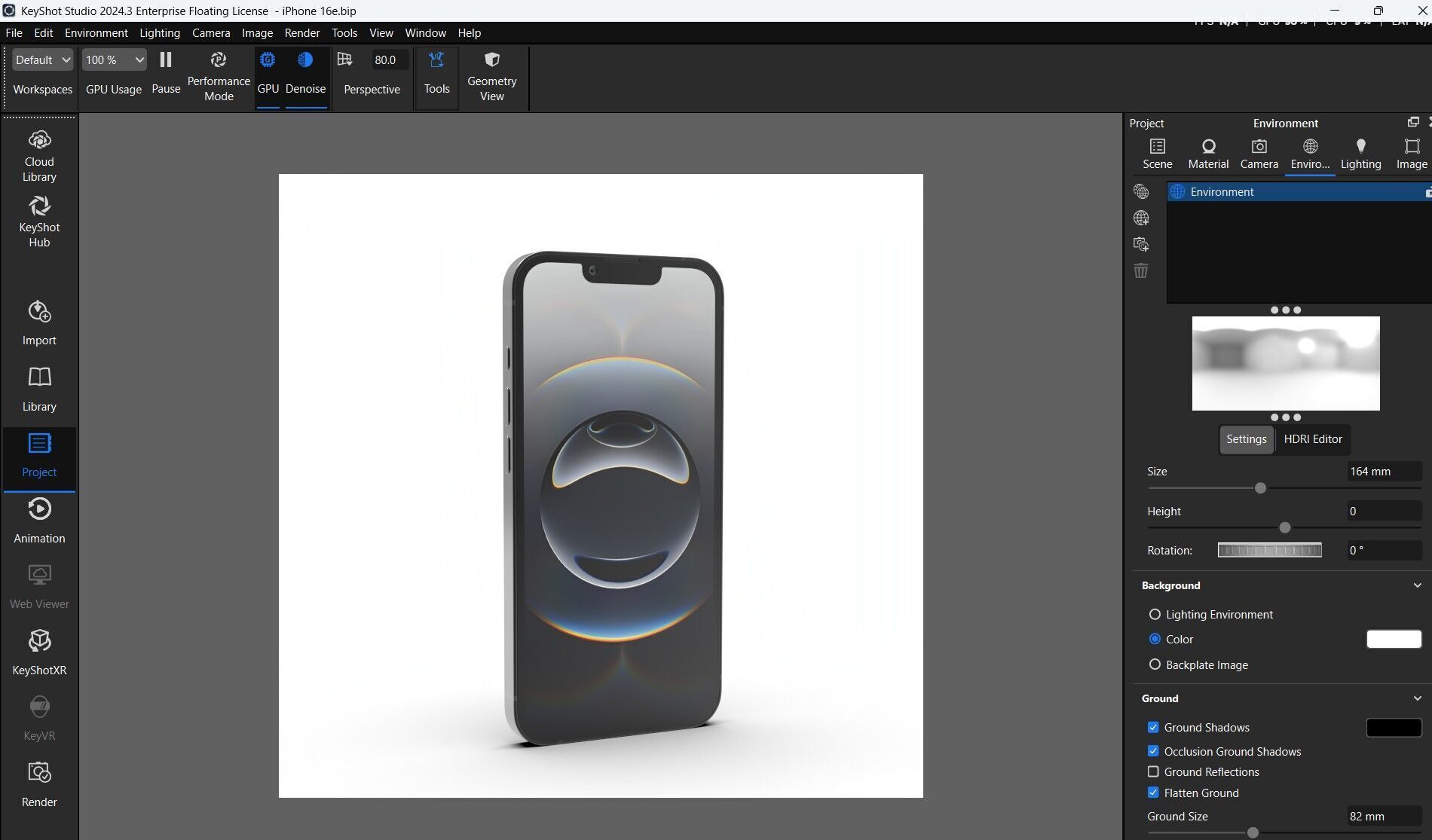This screenshot has width=1432, height=840.
Task: Click the HDRI preview thumbnail
Action: coord(1286,363)
